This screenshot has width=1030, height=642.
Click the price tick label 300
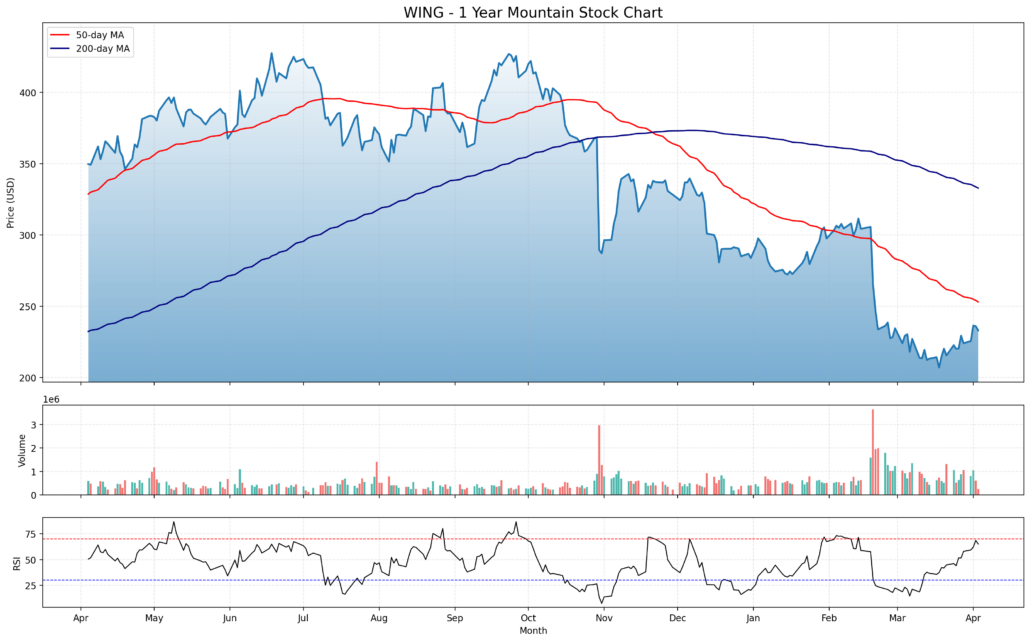point(28,235)
